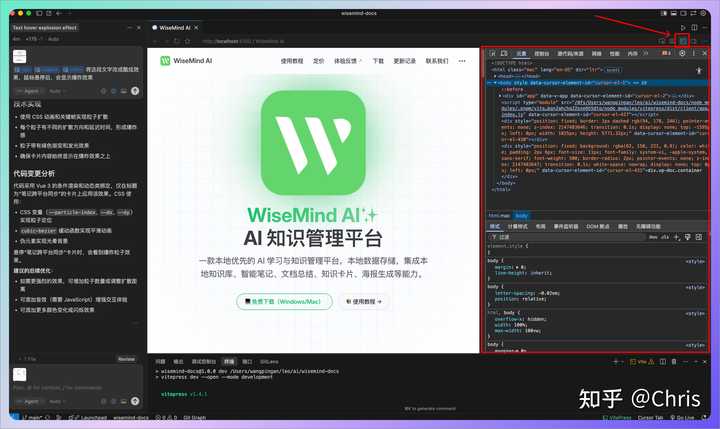The width and height of the screenshot is (720, 429).
Task: Open the 更新记录 changelog nav link
Action: 405,61
